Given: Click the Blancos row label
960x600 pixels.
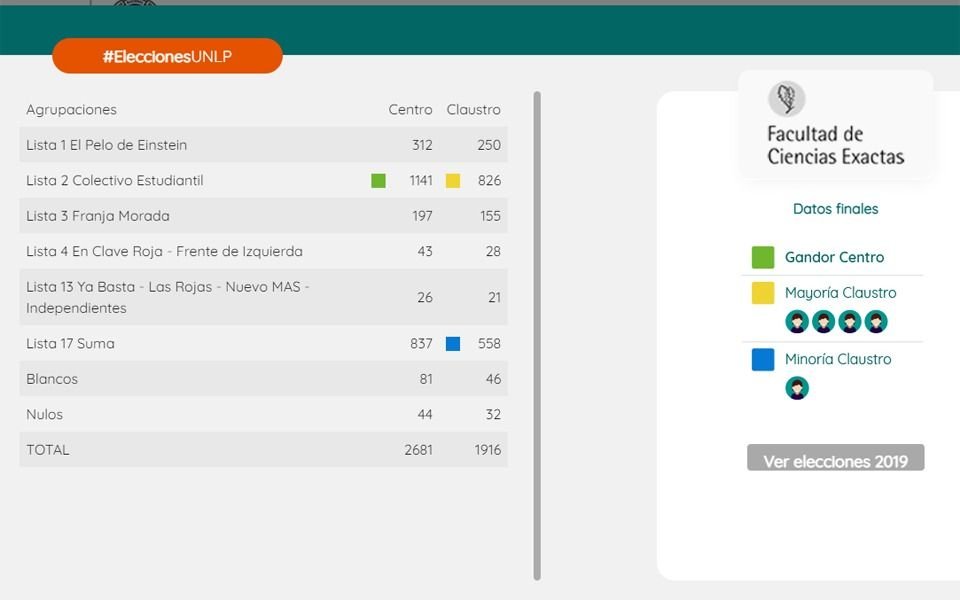Looking at the screenshot, I should tap(51, 379).
